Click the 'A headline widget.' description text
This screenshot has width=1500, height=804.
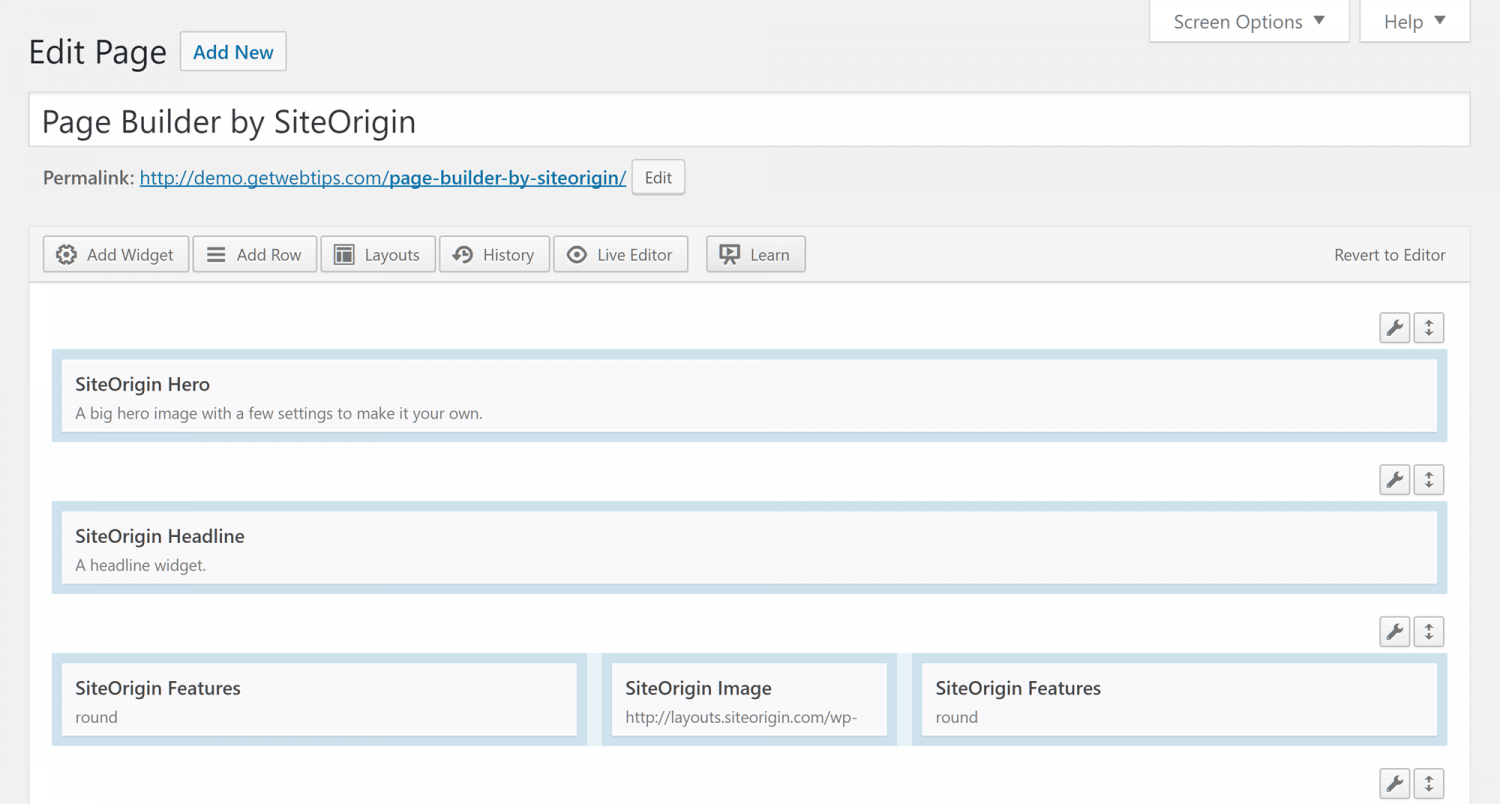[x=141, y=565]
